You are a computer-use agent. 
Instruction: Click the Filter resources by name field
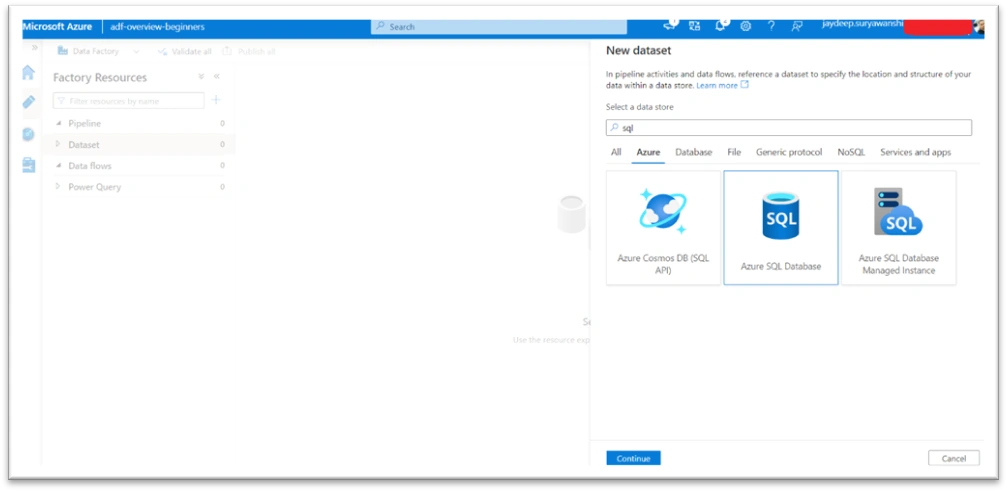pyautogui.click(x=129, y=101)
